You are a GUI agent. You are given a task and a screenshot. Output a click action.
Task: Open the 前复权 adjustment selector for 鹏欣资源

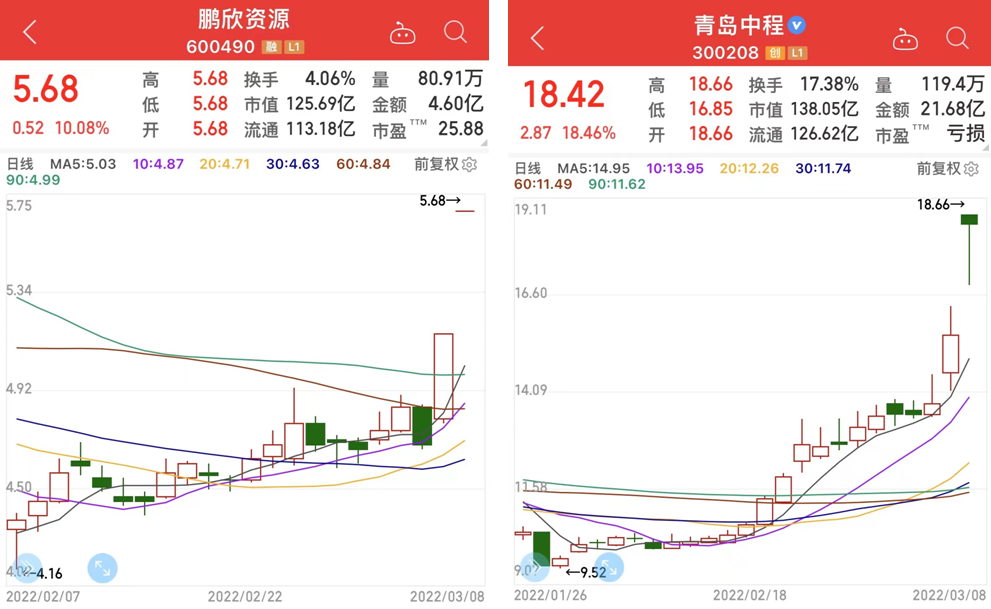[436, 164]
